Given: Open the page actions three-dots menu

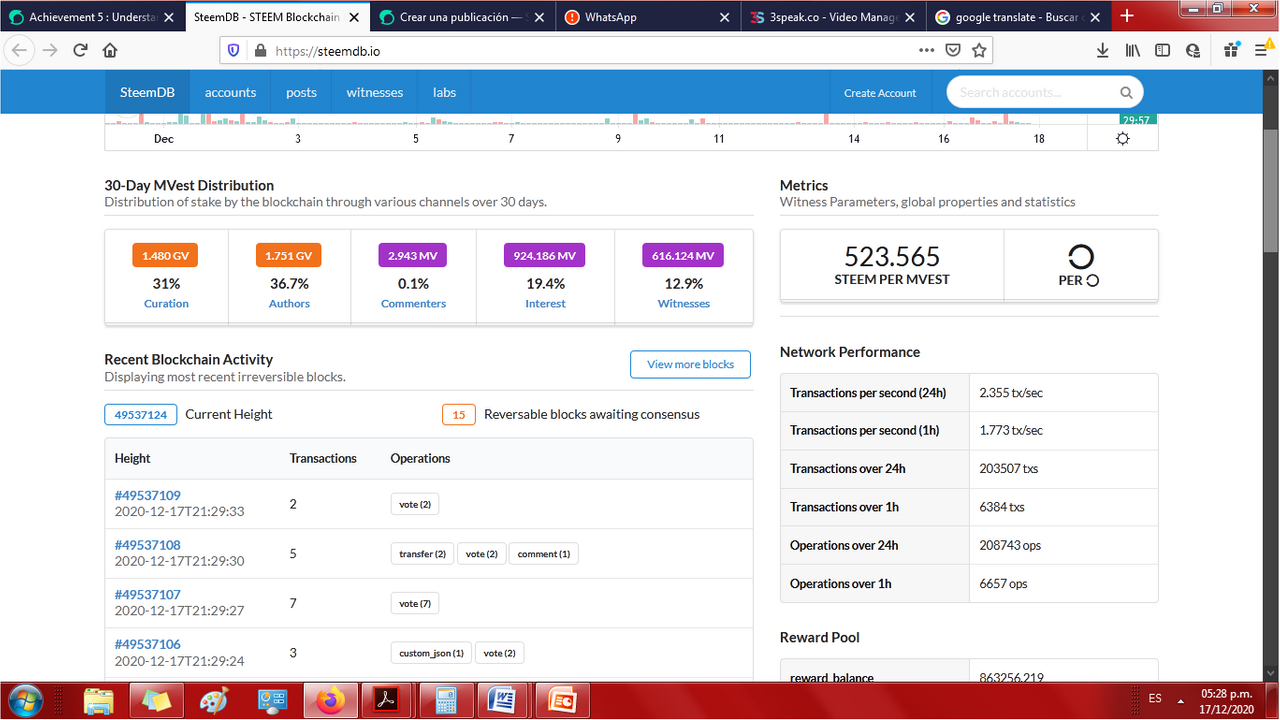Looking at the screenshot, I should tap(927, 50).
